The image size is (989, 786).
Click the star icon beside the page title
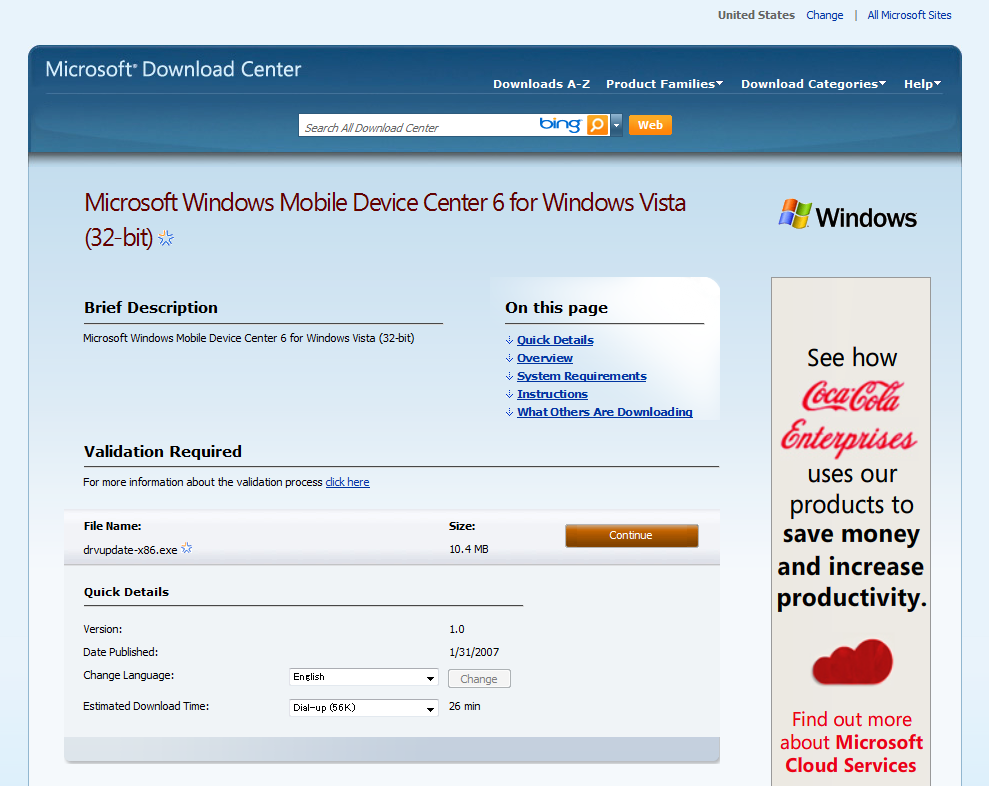click(166, 238)
